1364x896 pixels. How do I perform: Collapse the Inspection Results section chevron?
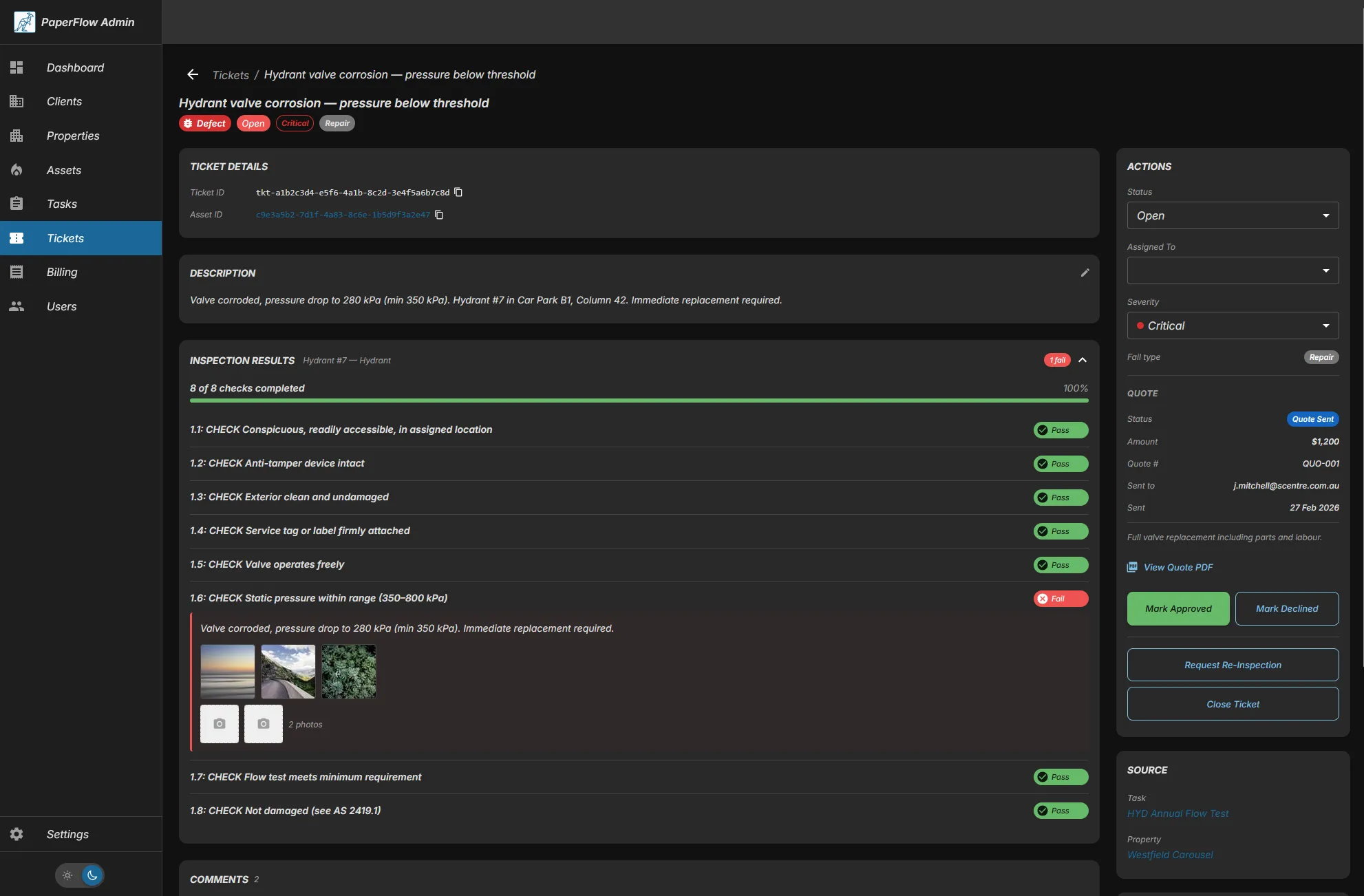click(1082, 359)
